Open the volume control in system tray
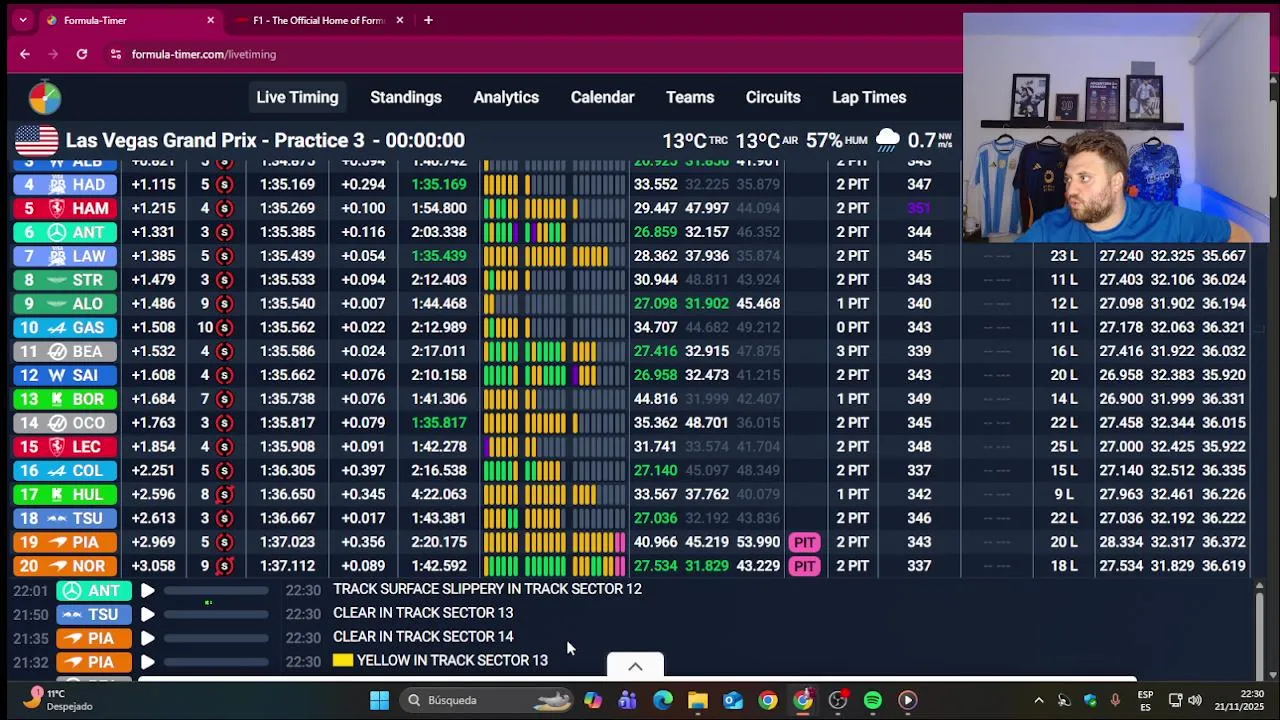 click(x=1194, y=700)
